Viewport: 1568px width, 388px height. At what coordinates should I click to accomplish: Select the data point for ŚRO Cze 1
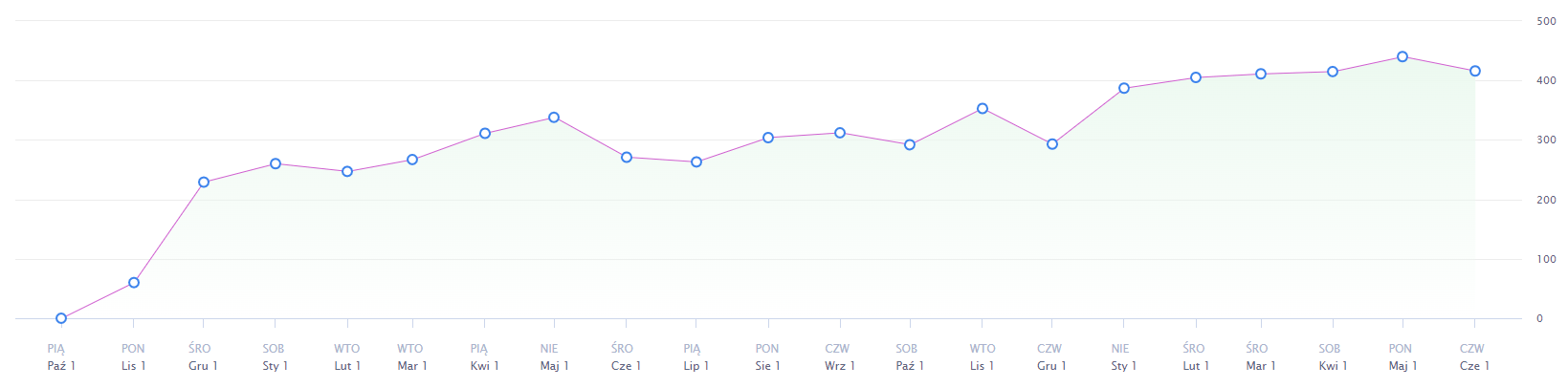tap(627, 158)
